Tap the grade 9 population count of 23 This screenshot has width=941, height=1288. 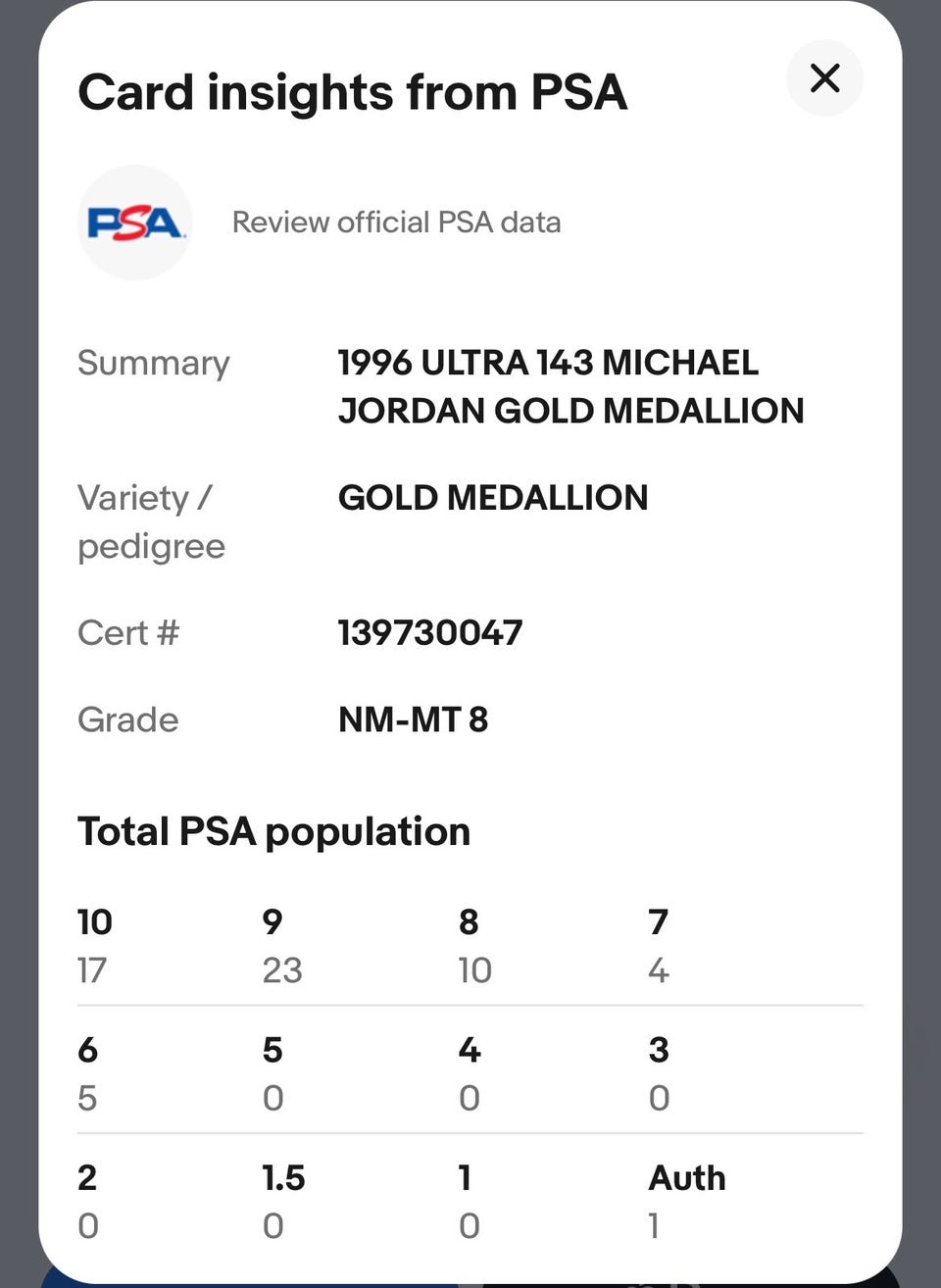(x=282, y=970)
